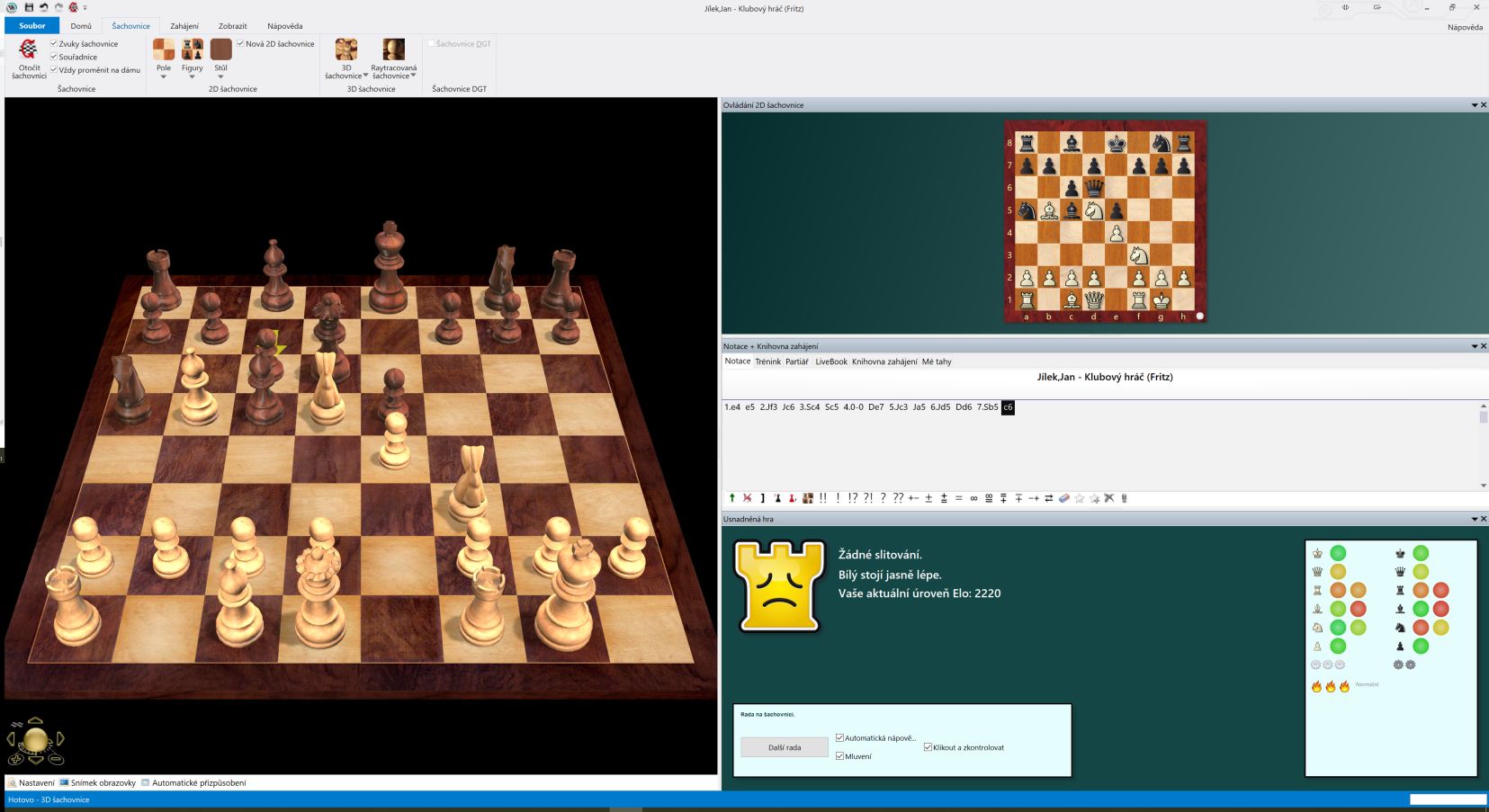
Task: Expand the Figury dropdown arrow
Action: coord(193,76)
